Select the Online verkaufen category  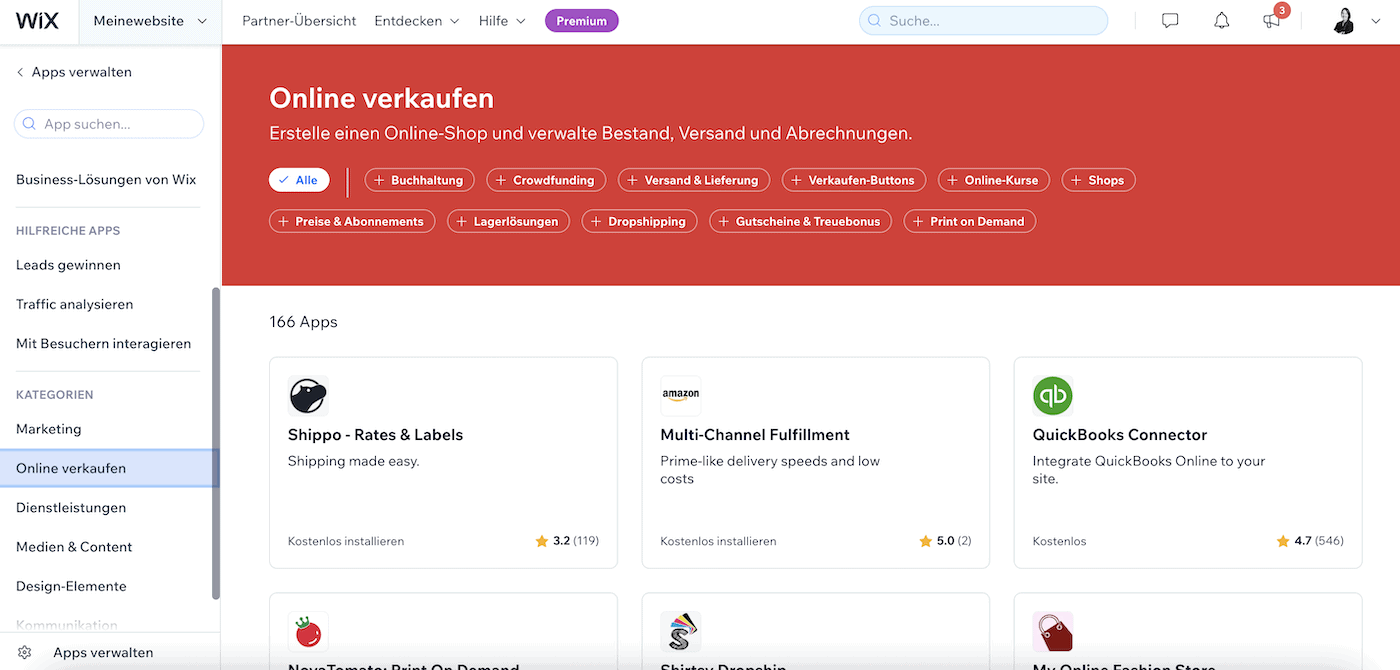coord(108,468)
